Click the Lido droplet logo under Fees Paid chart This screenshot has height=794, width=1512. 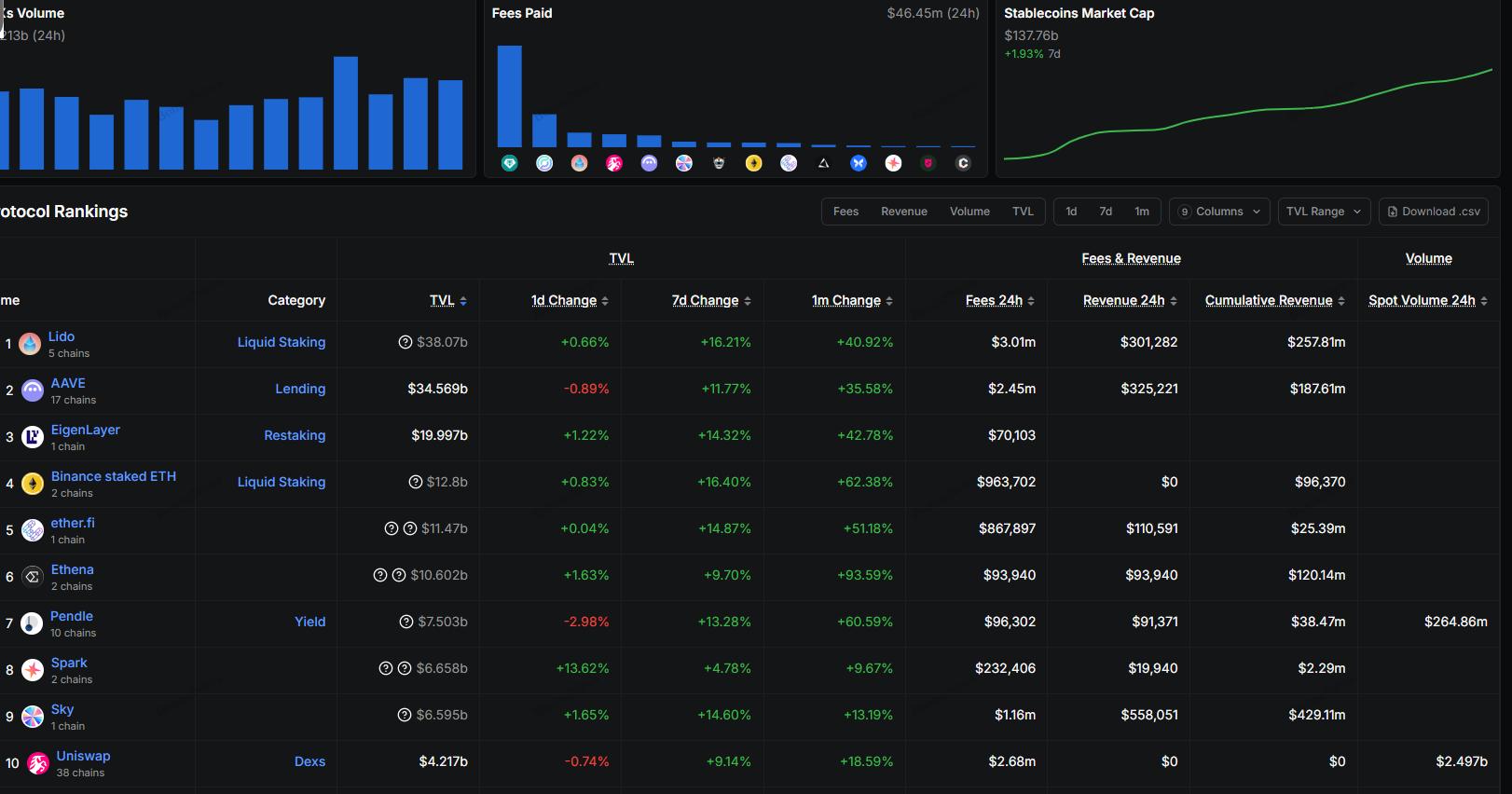point(579,163)
